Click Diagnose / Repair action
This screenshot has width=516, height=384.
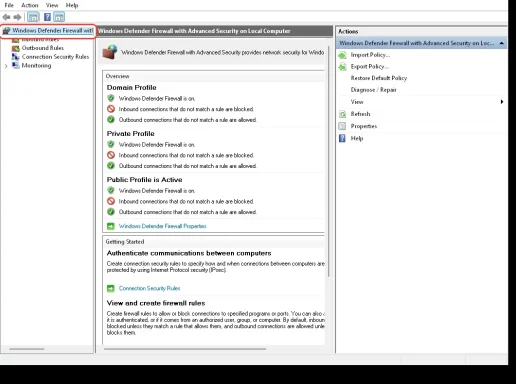[373, 90]
